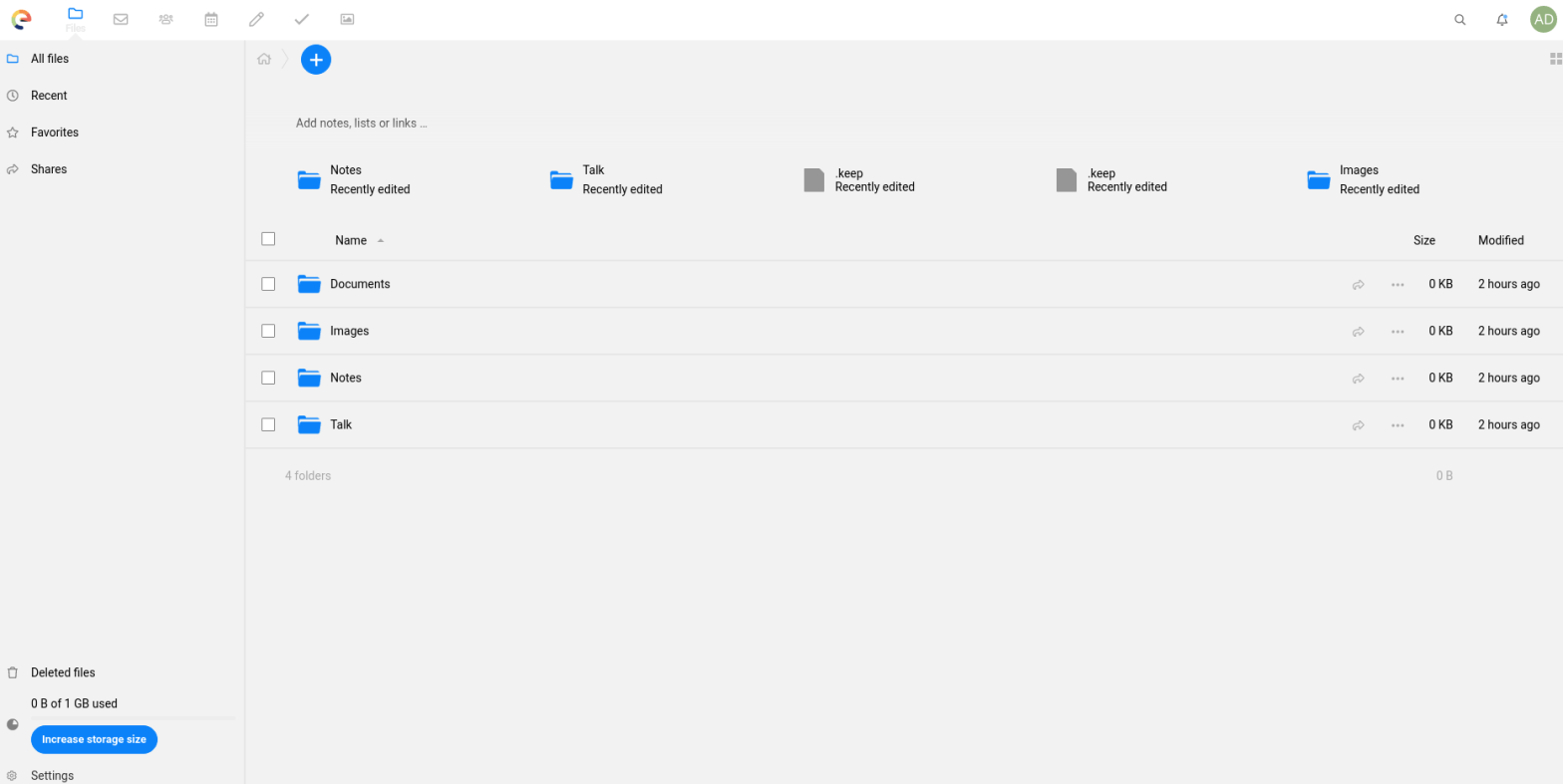This screenshot has width=1563, height=784.
Task: Open the notifications bell
Action: [x=1502, y=19]
